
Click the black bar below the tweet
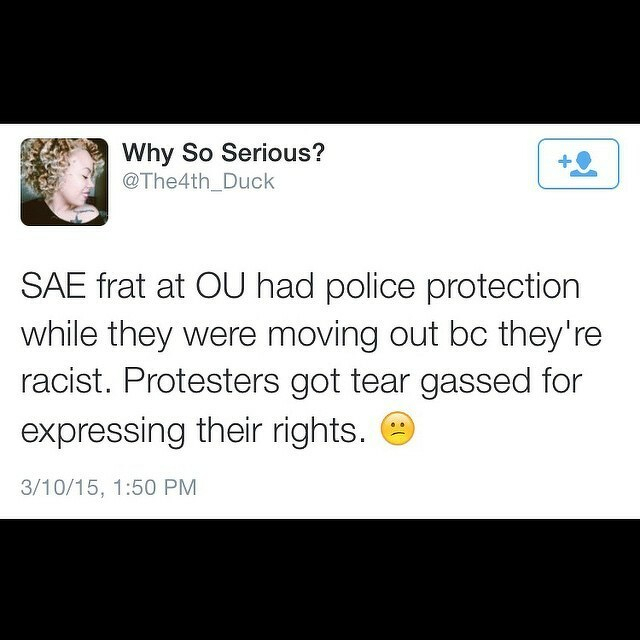[x=320, y=580]
